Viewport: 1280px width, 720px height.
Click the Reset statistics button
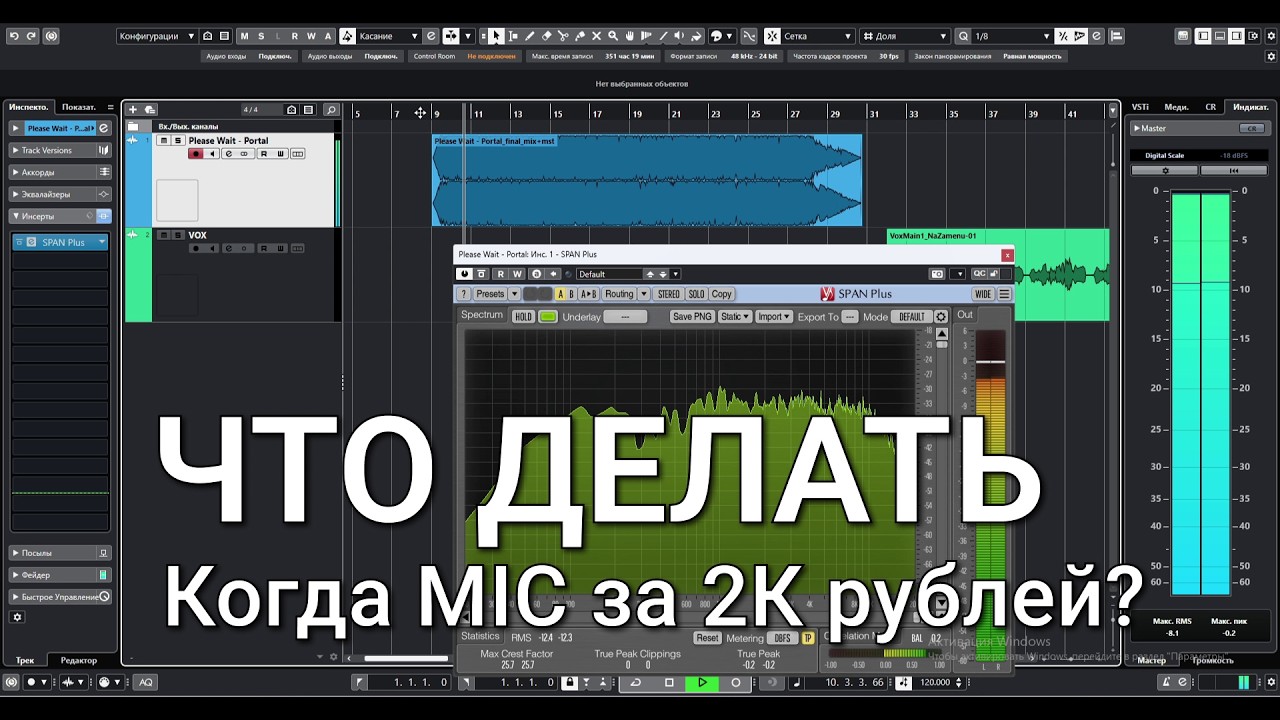click(x=707, y=638)
